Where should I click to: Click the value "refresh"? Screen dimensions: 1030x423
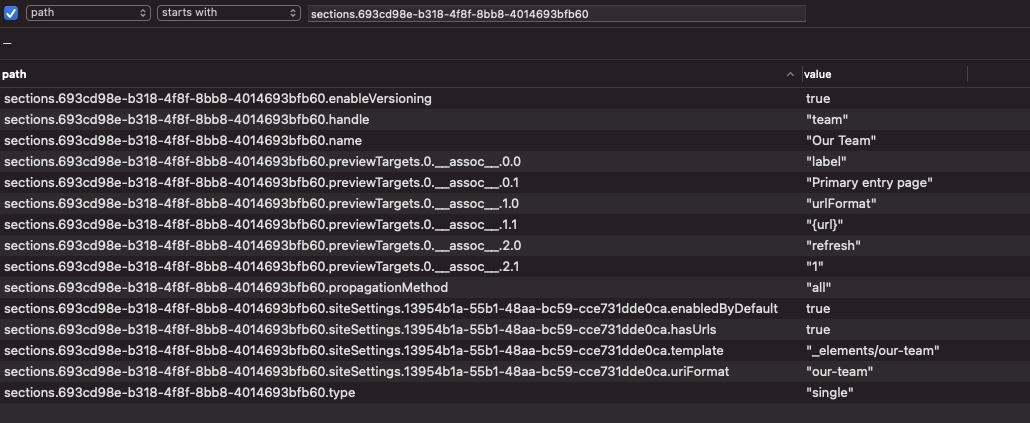(x=834, y=246)
